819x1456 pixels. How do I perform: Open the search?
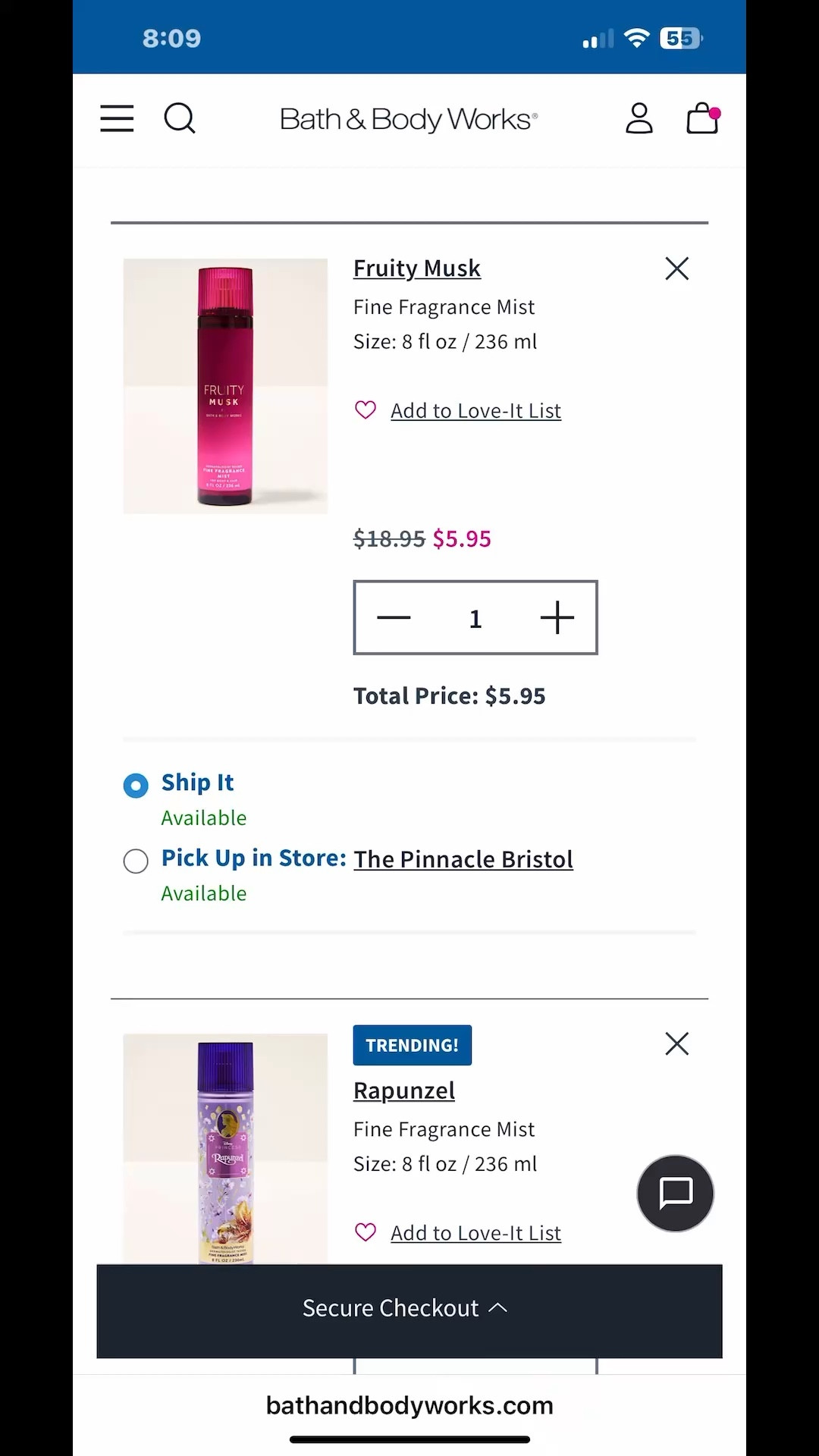pyautogui.click(x=180, y=119)
